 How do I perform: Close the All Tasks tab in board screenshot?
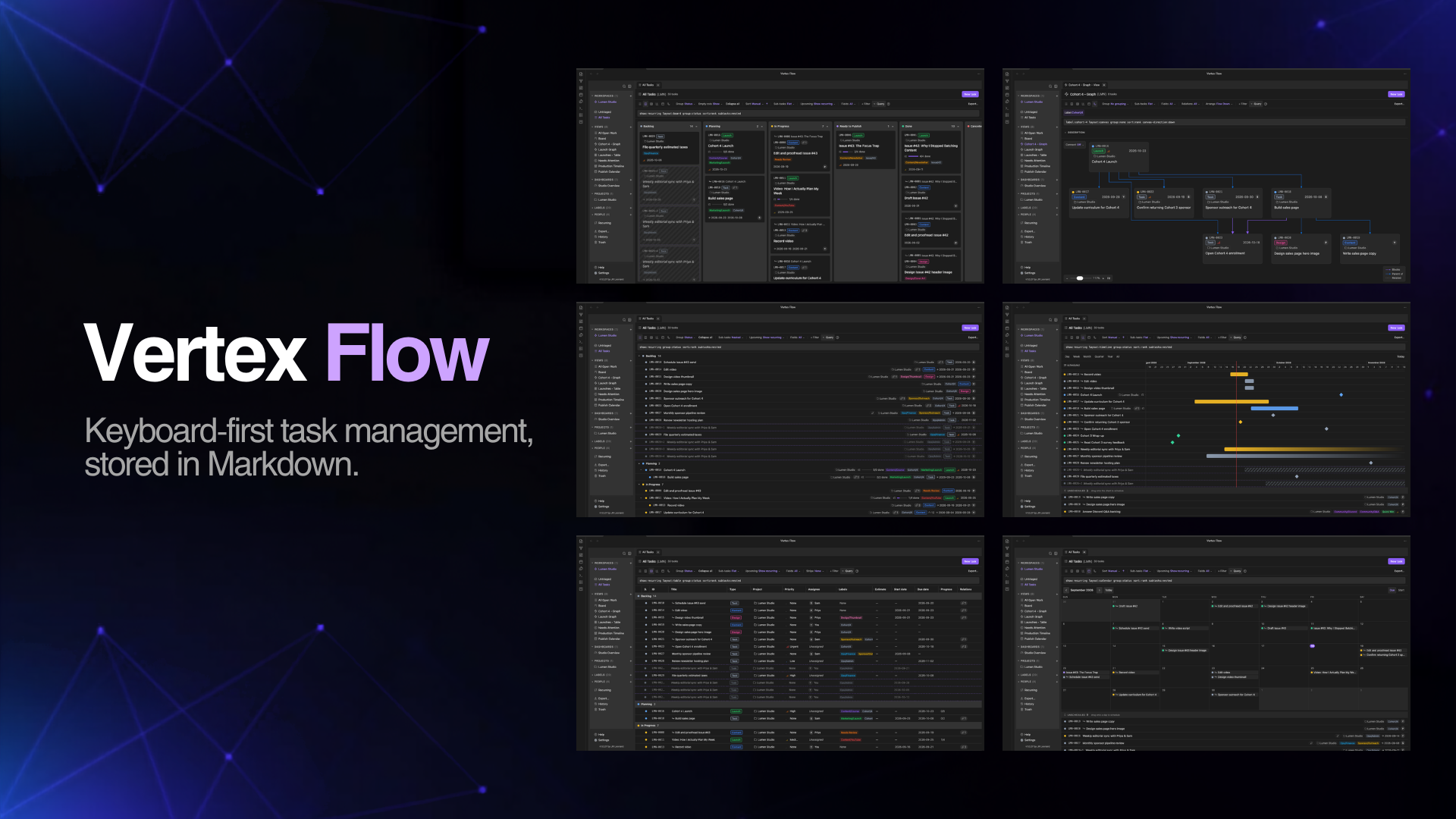(x=658, y=85)
